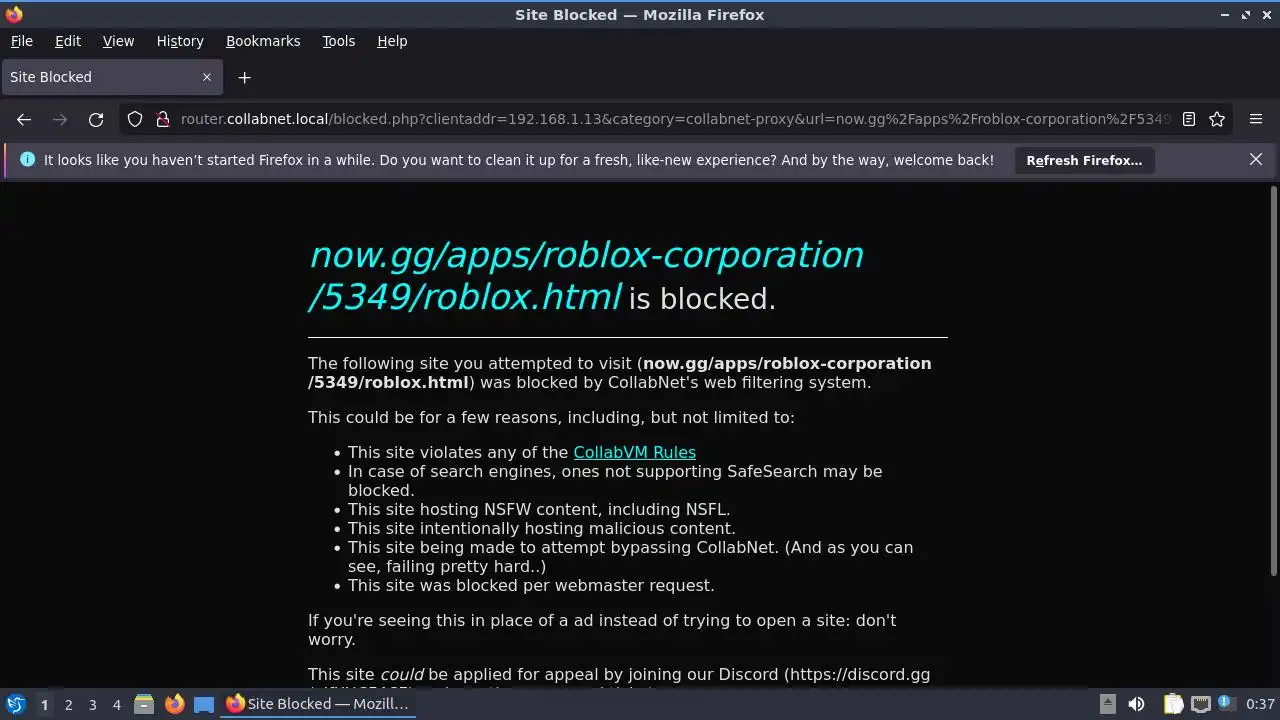Screen dimensions: 1280x720
Task: Open the Firefox hamburger application menu
Action: pos(1256,119)
